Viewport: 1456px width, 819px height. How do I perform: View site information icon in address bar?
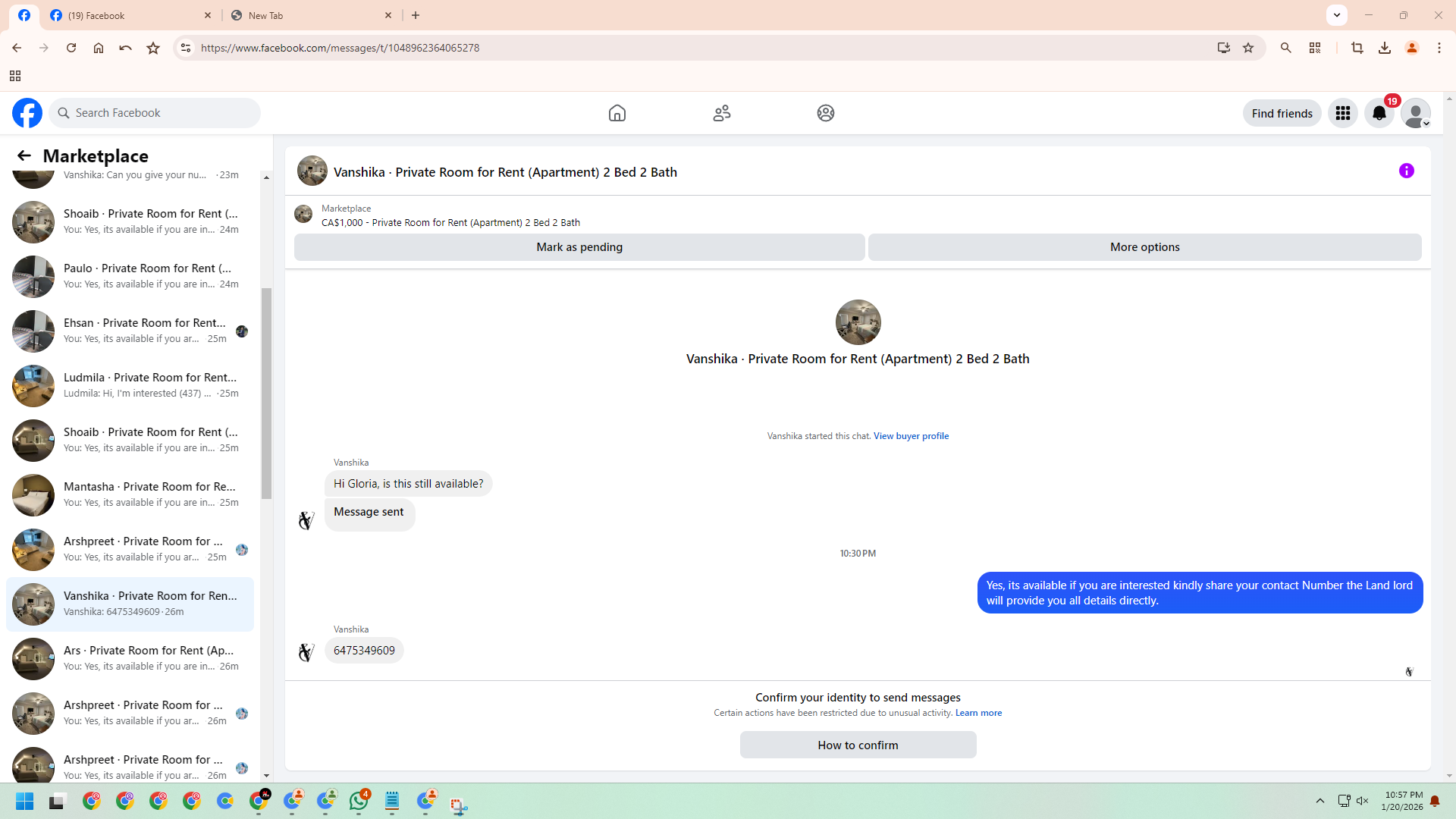[x=185, y=48]
